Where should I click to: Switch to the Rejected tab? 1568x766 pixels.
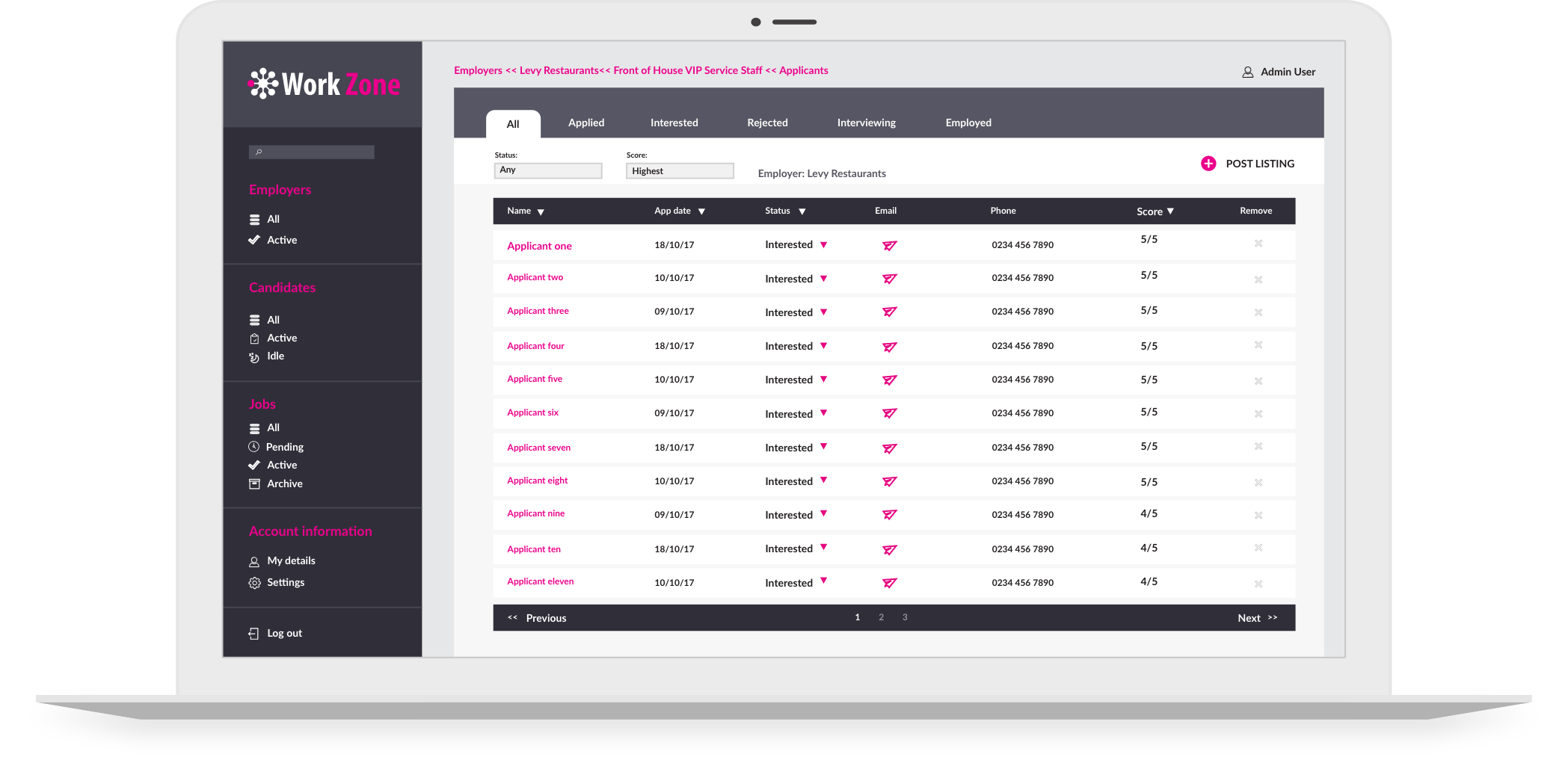tap(767, 123)
